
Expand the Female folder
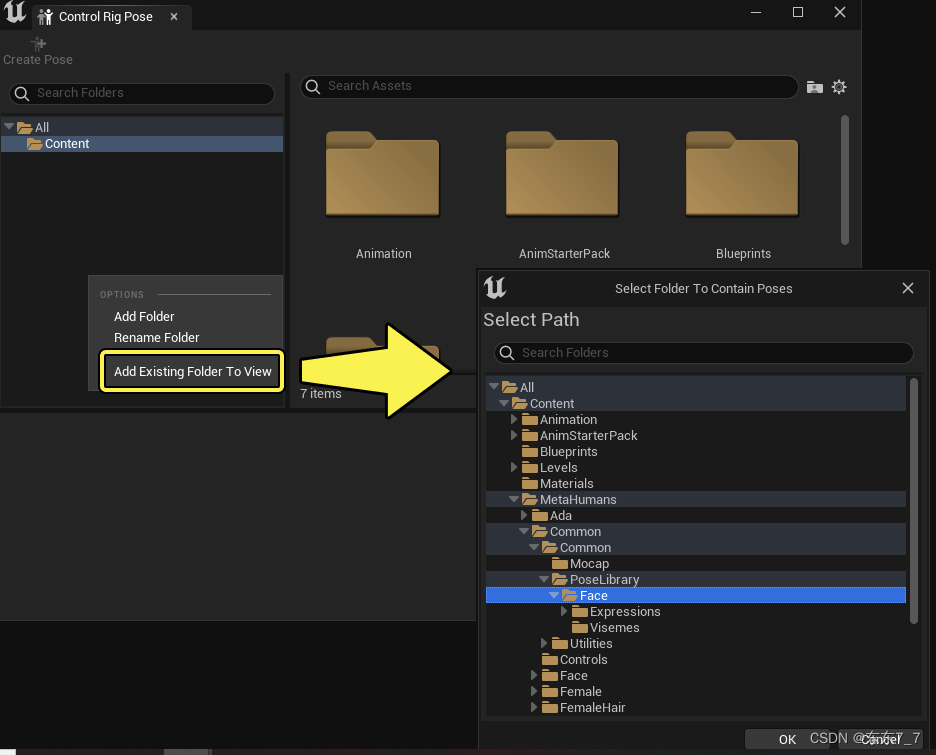click(x=534, y=691)
